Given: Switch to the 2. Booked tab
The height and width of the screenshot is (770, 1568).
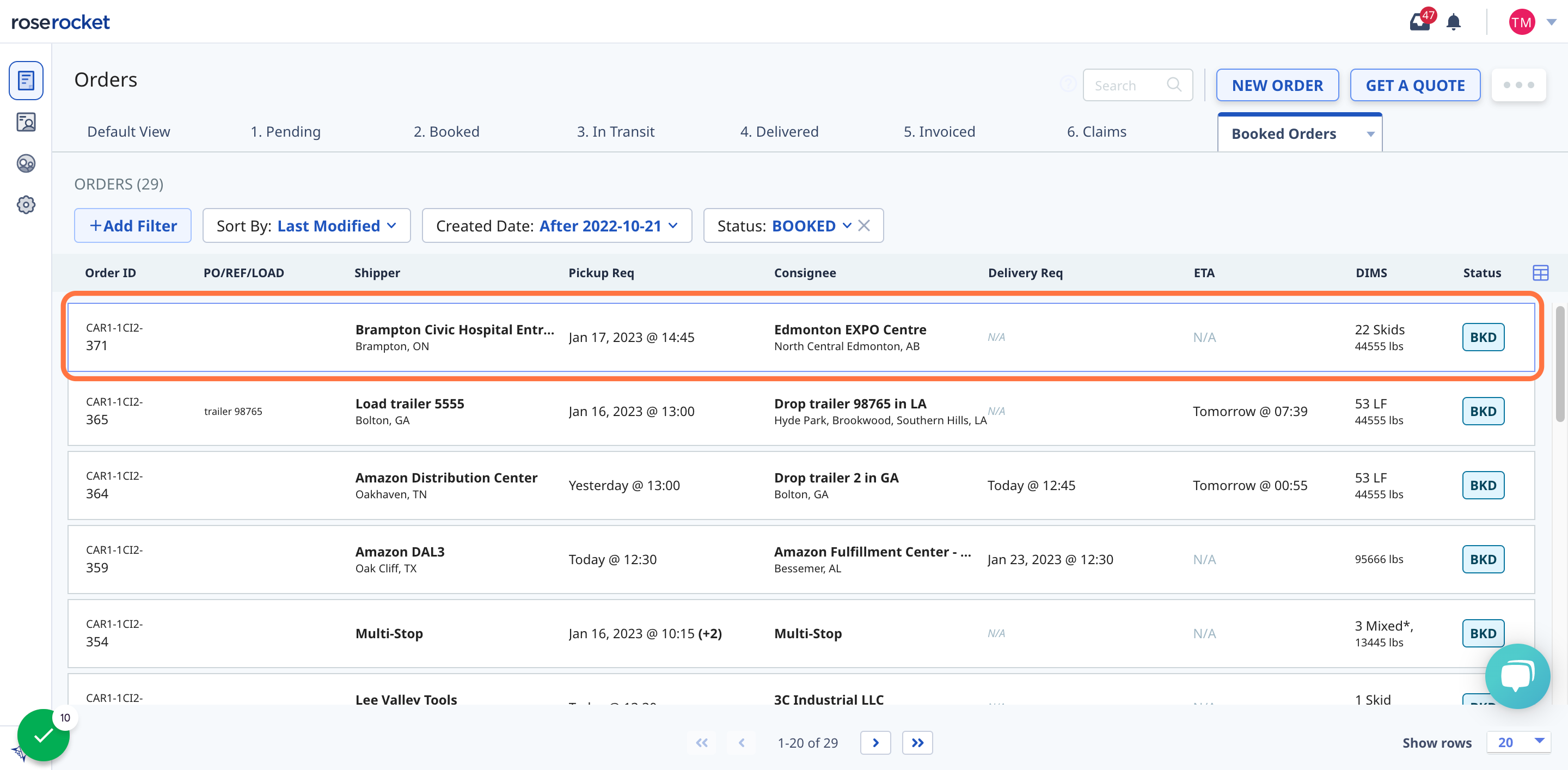Looking at the screenshot, I should tap(446, 131).
